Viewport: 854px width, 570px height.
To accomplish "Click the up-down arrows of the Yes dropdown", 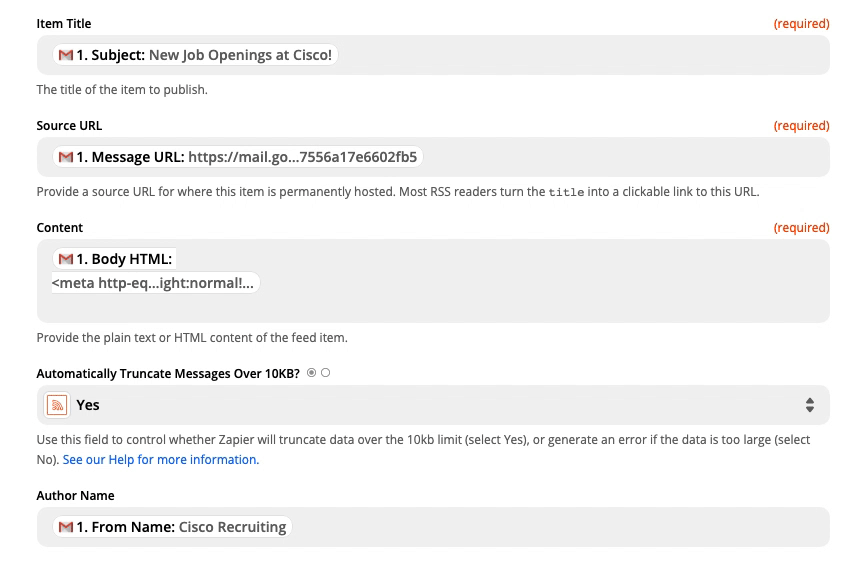I will (810, 405).
